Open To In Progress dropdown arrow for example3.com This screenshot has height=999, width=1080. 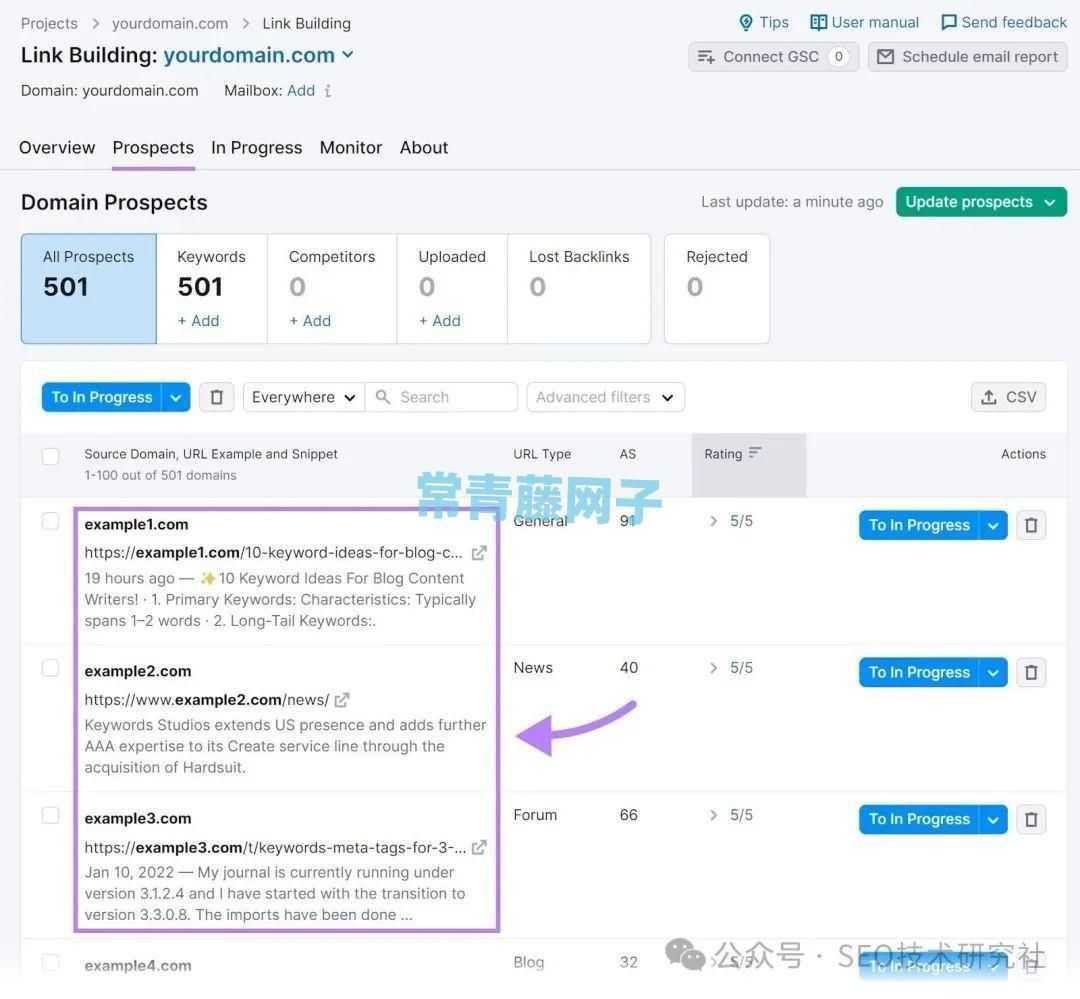[x=993, y=820]
